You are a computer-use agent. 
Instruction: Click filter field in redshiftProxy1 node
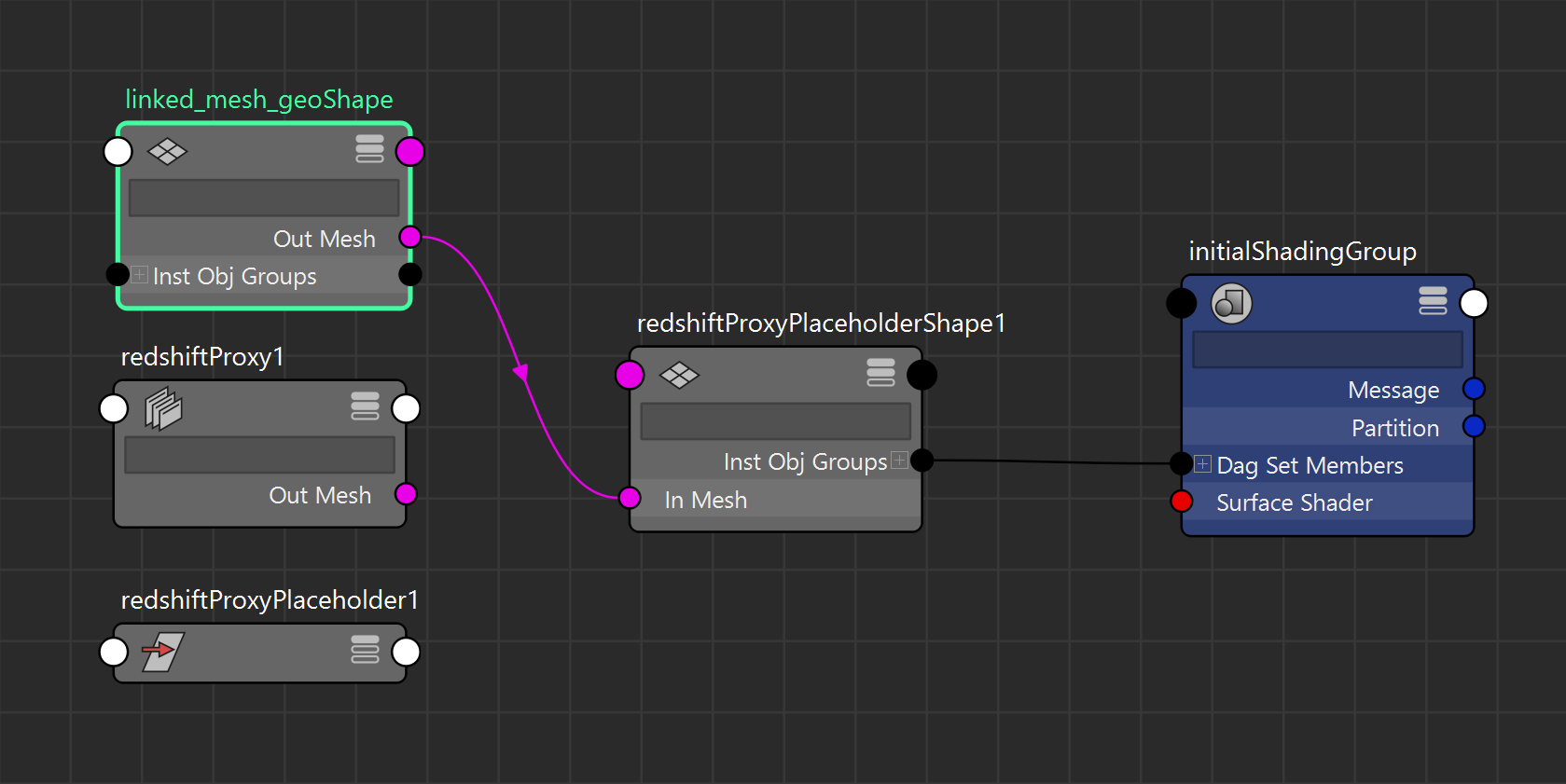click(260, 455)
